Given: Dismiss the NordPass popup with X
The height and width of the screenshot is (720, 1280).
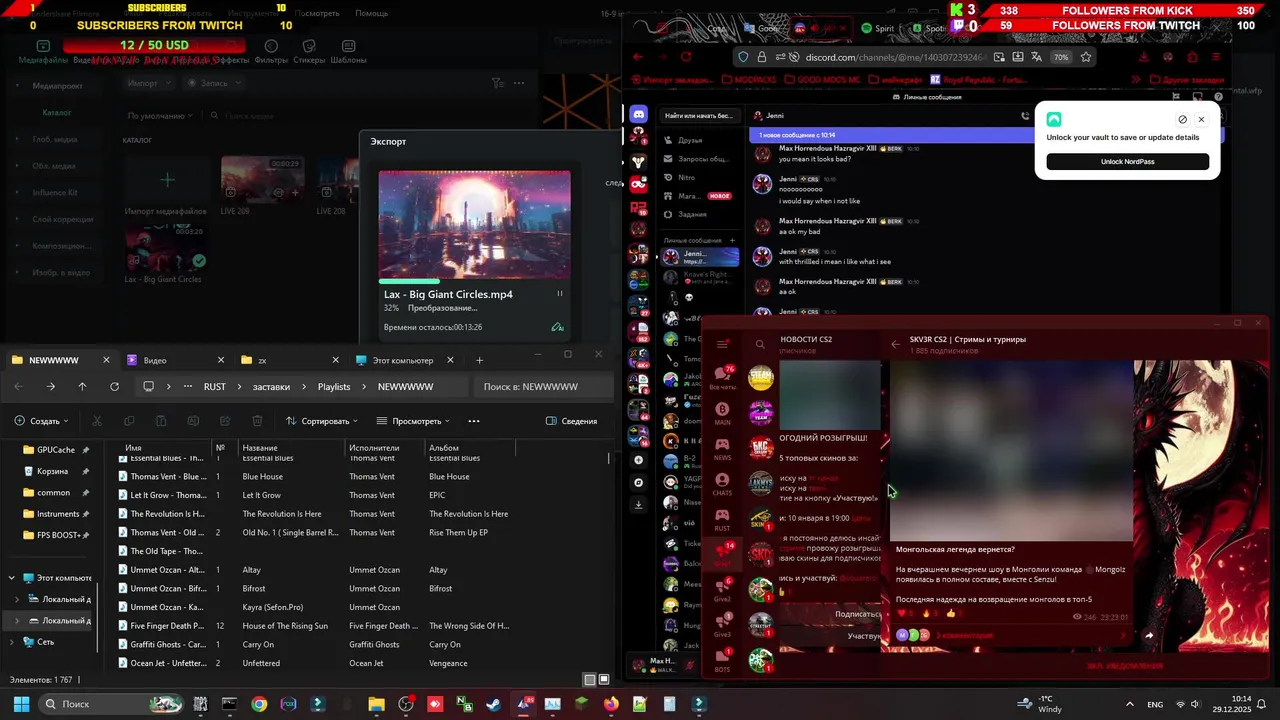Looking at the screenshot, I should [1201, 119].
